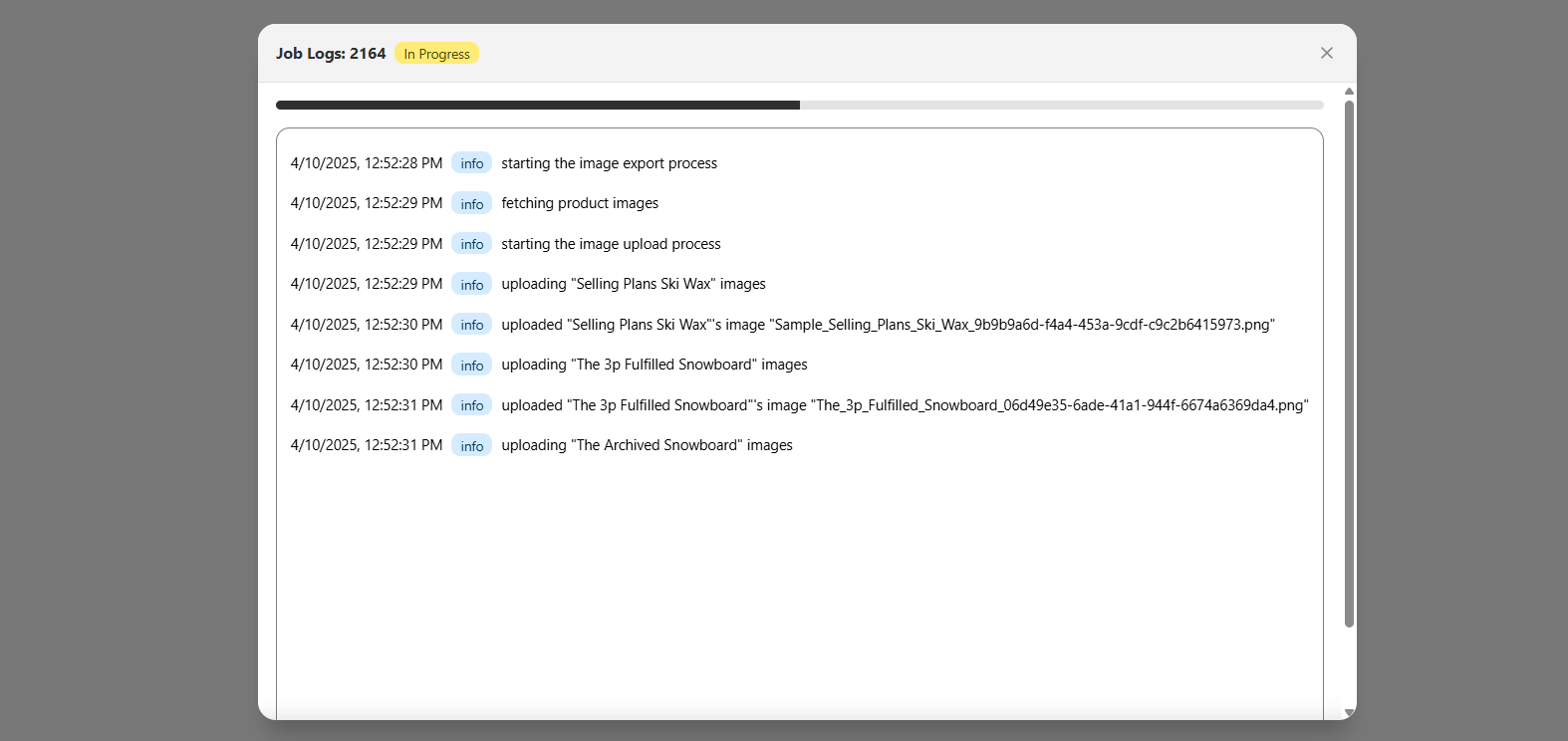Click info badge for uploading 3p Fulfilled Snowboard
1568x741 pixels.
(x=471, y=366)
